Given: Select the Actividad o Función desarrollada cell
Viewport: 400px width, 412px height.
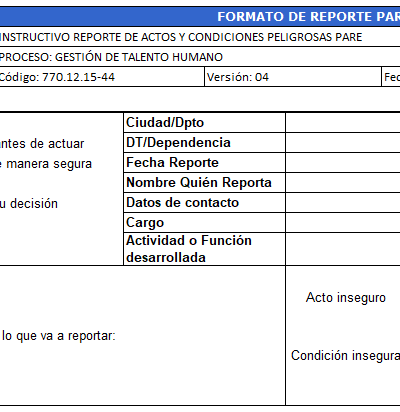Looking at the screenshot, I should pyautogui.click(x=204, y=249).
